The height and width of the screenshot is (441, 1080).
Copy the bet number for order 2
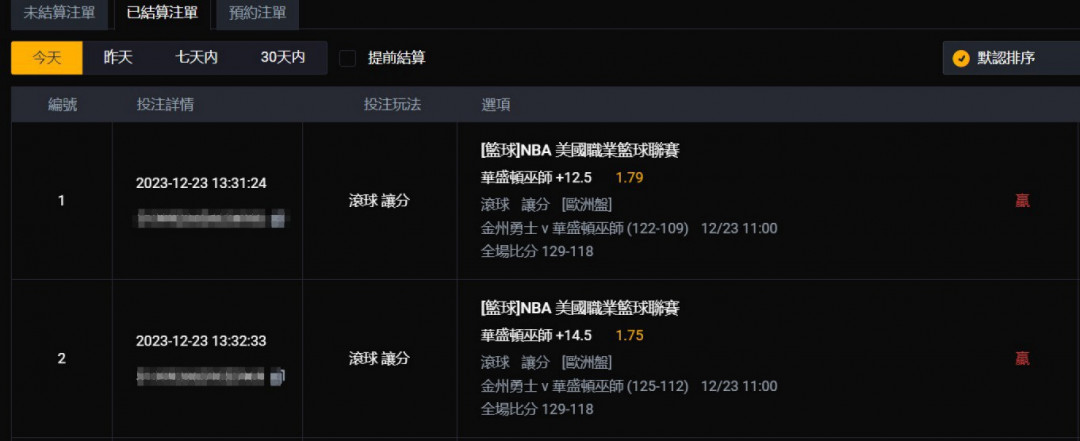click(x=278, y=377)
